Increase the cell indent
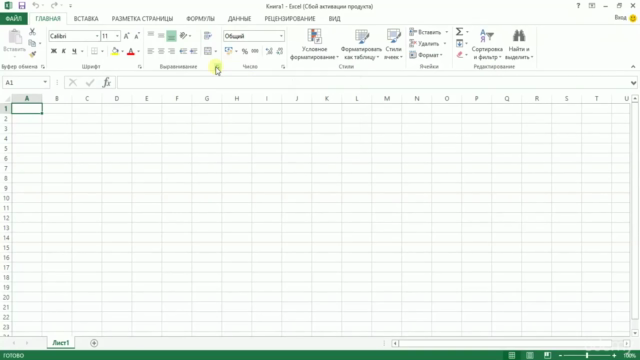640x360 pixels. (x=193, y=51)
